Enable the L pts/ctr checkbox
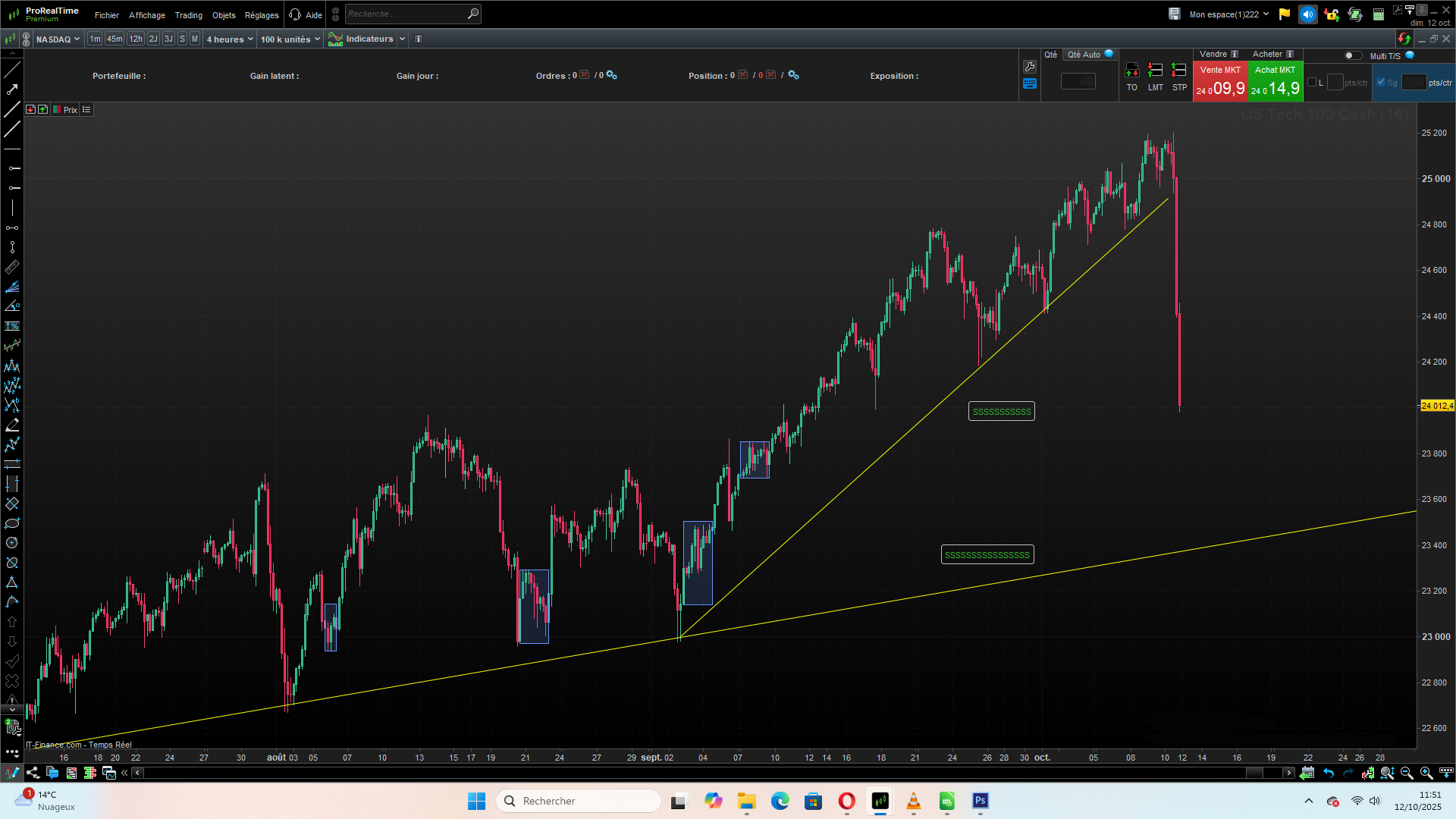 [x=1312, y=83]
